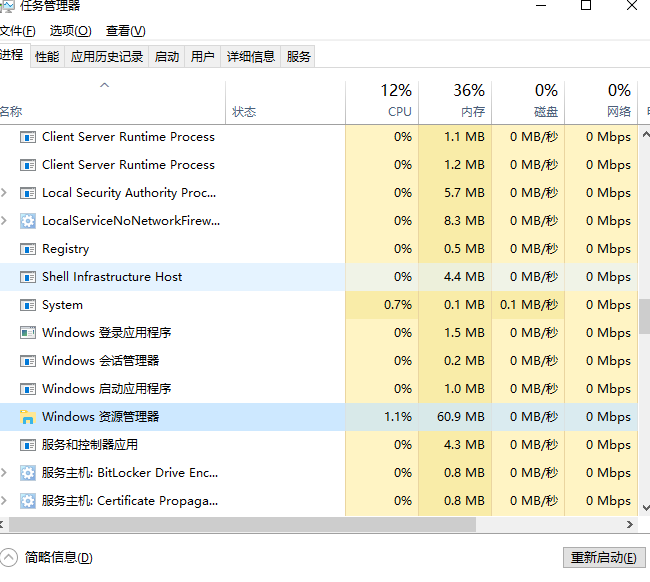Image resolution: width=650 pixels, height=582 pixels.
Task: Click the System process icon
Action: (28, 305)
